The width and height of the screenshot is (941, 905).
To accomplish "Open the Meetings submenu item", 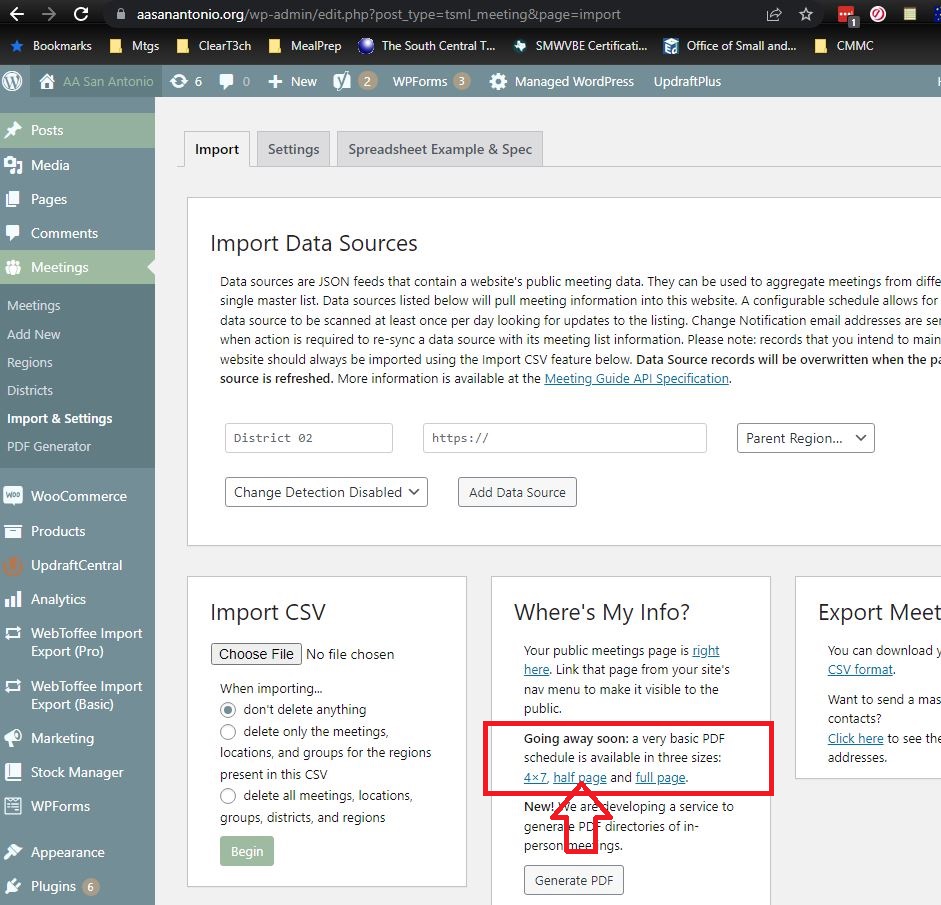I will pos(34,305).
